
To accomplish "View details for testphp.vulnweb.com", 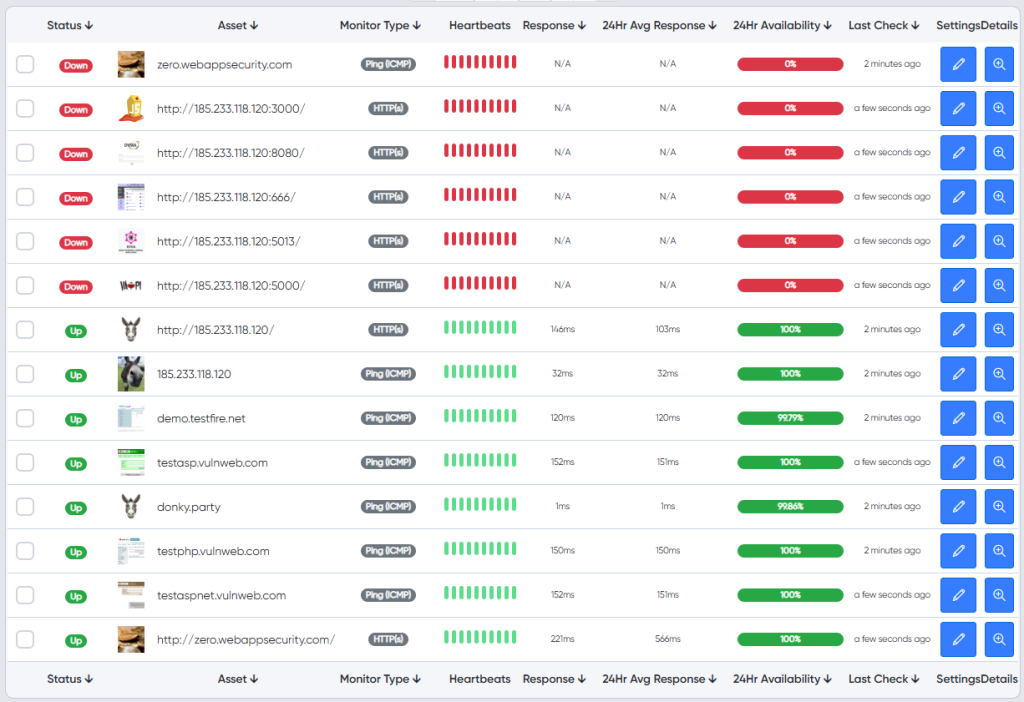I will point(999,551).
